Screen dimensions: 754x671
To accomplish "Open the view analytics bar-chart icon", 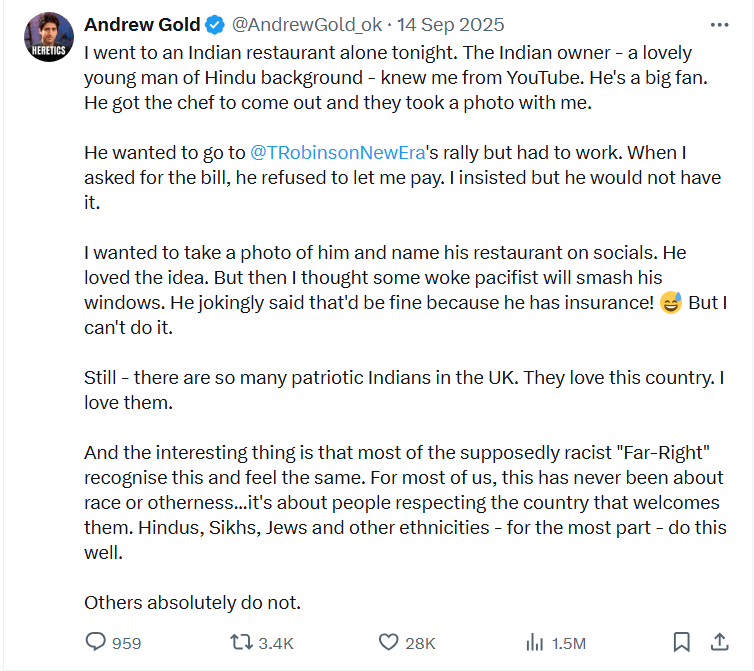I will [535, 642].
